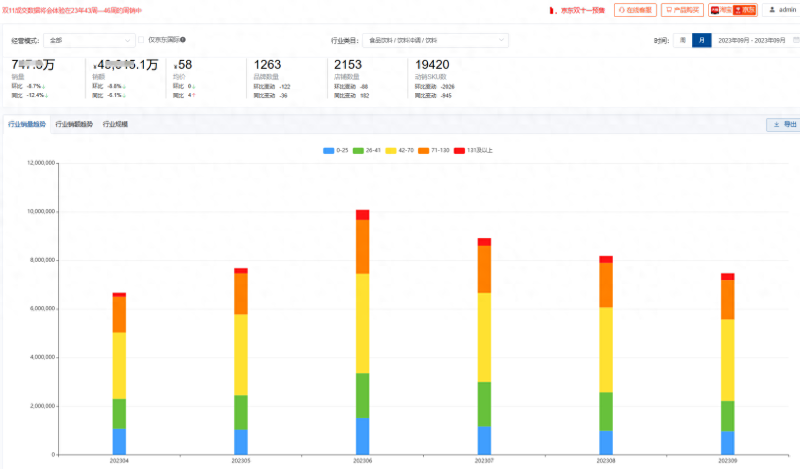Click the 京东双十一预售 link

(x=580, y=10)
